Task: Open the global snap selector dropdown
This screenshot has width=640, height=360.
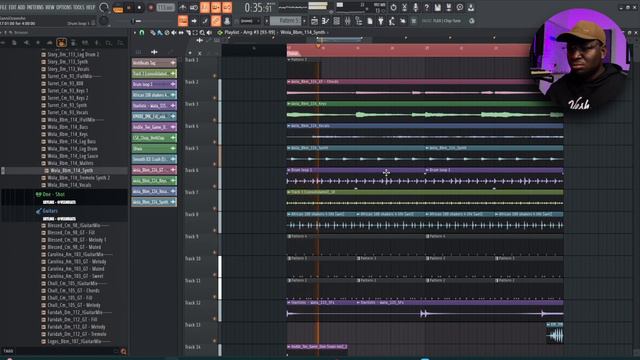Action: pyautogui.click(x=250, y=21)
